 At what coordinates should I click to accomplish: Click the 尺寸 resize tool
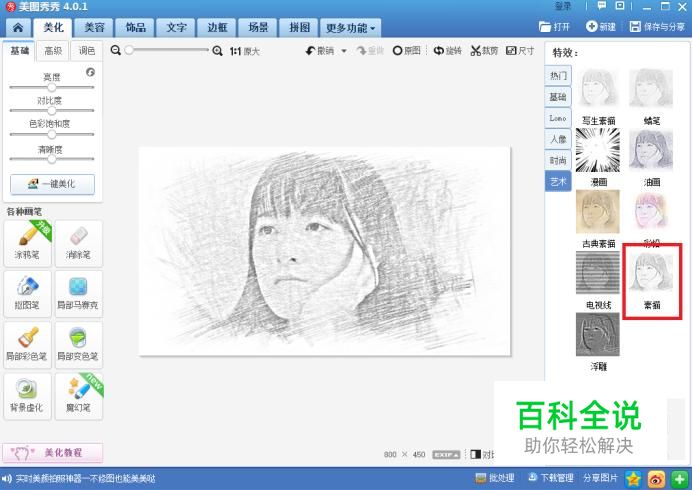520,51
